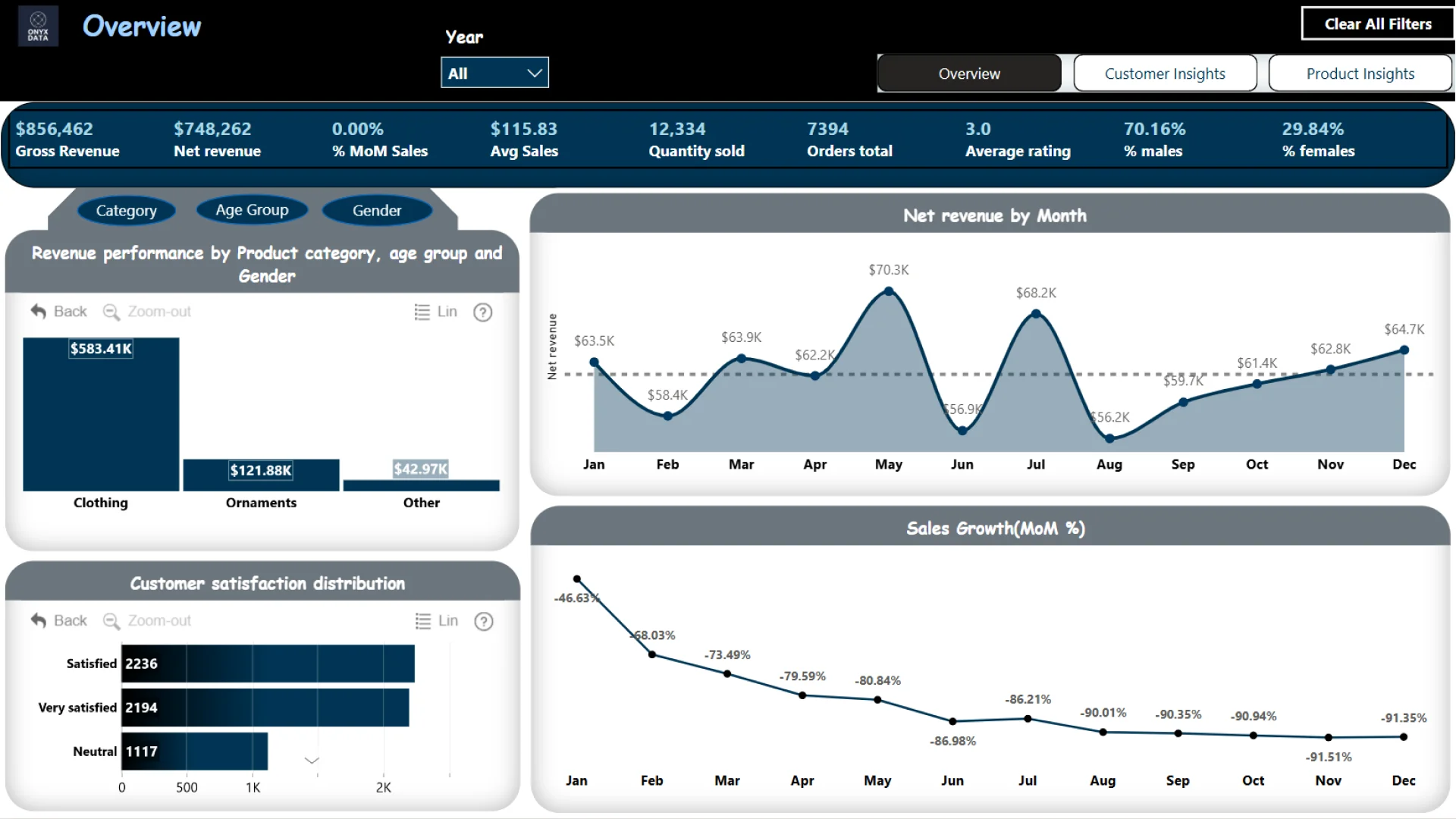Click the May data point $70.3K

point(888,291)
